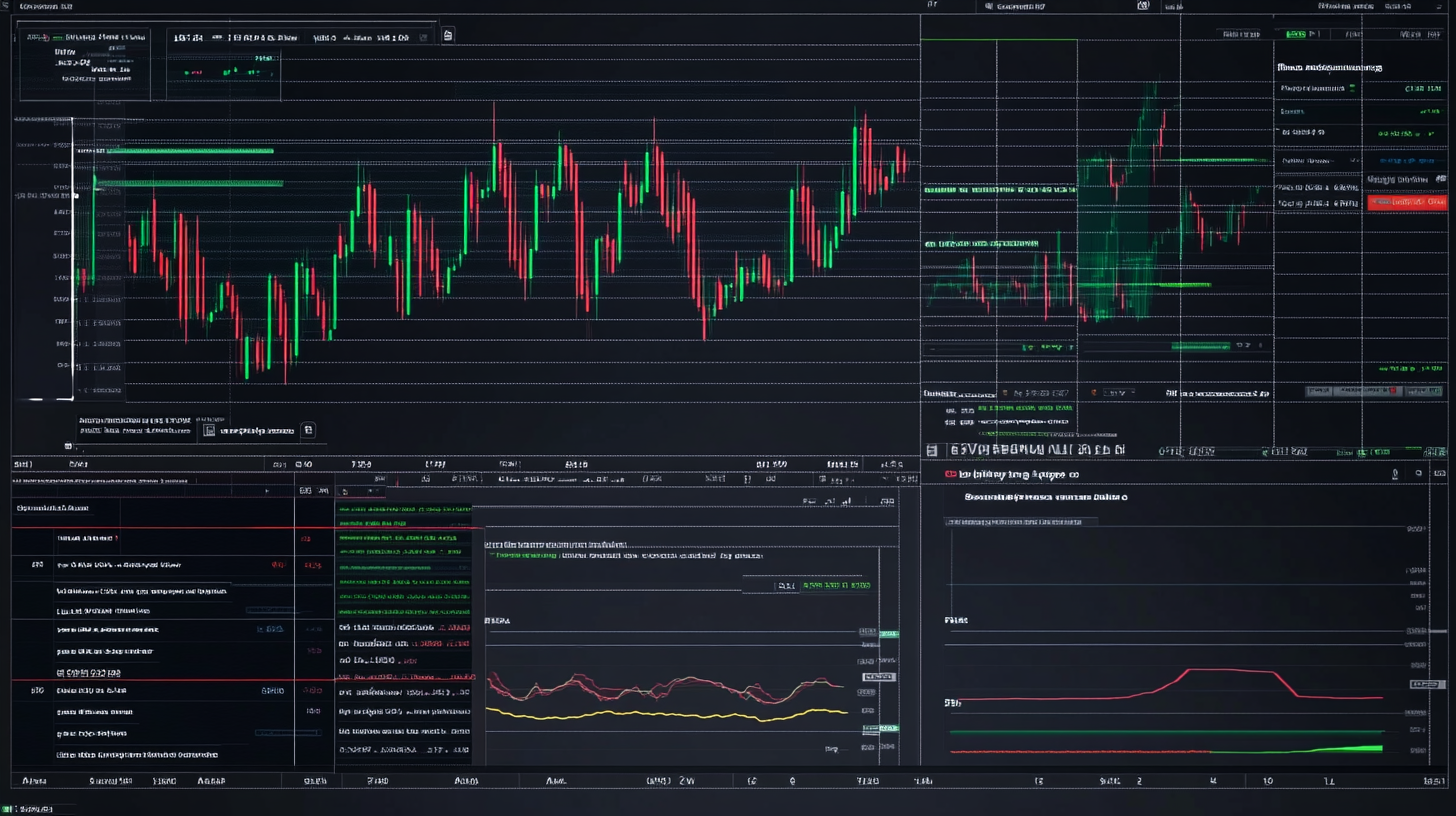The image size is (1456, 816).
Task: Open the circular notification icon in top bar
Action: pyautogui.click(x=1141, y=6)
